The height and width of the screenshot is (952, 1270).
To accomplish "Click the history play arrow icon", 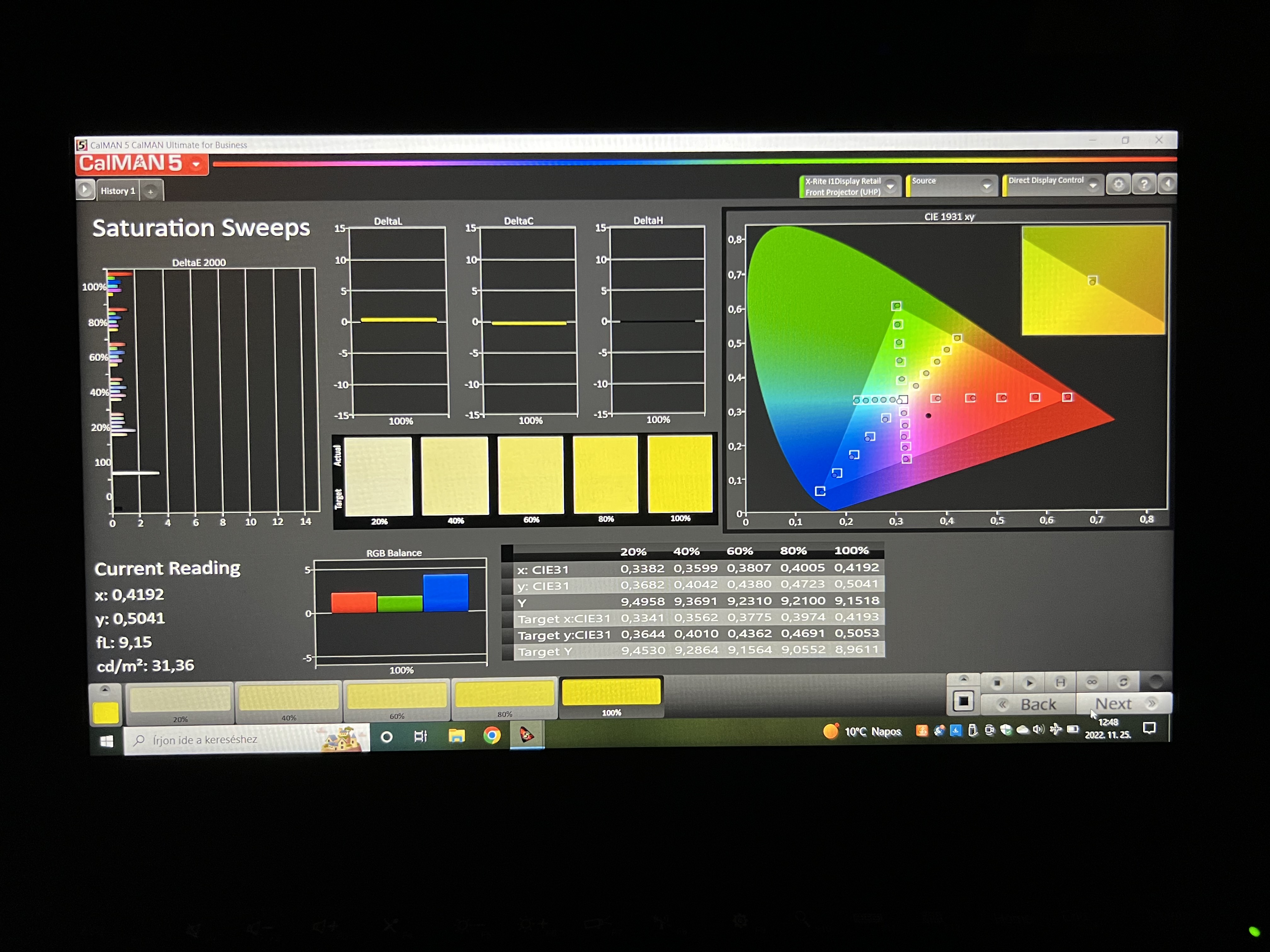I will [x=85, y=190].
